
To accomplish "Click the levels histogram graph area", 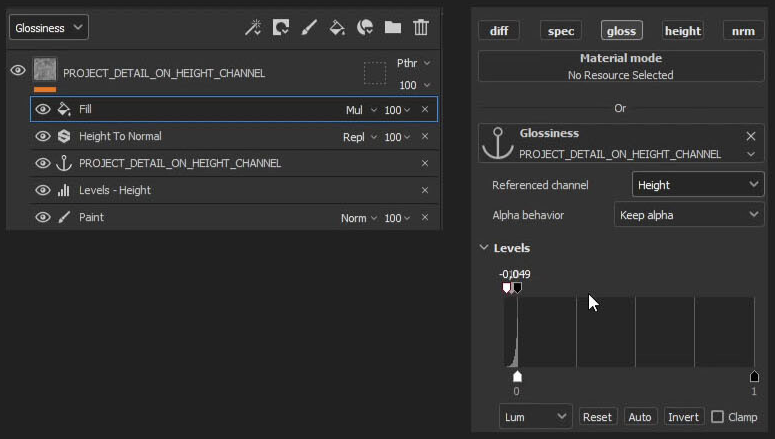I will tap(629, 332).
